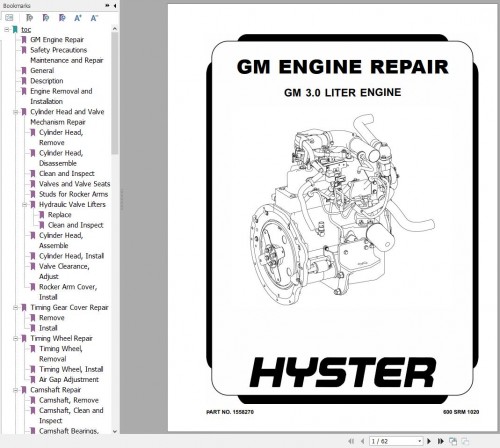Decrease bookmark text size with A-
500x448 pixels.
click(x=94, y=18)
